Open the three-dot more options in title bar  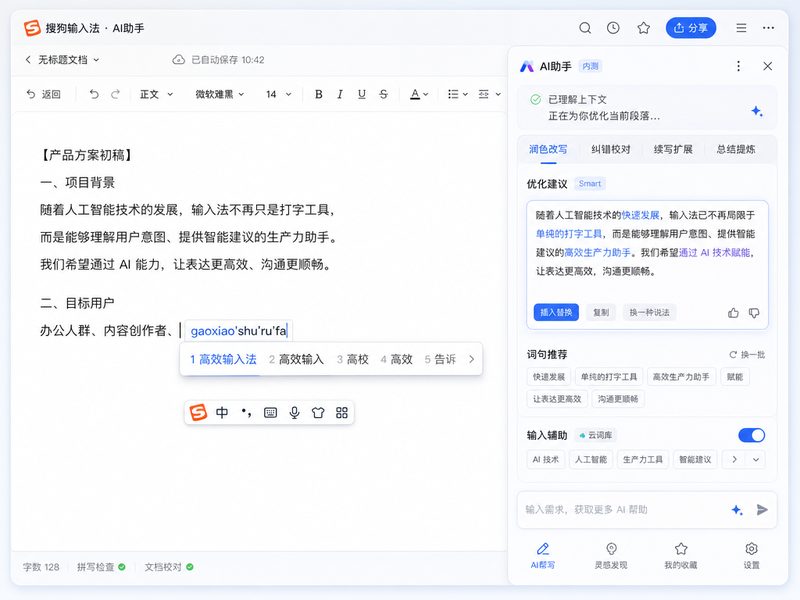click(x=768, y=28)
